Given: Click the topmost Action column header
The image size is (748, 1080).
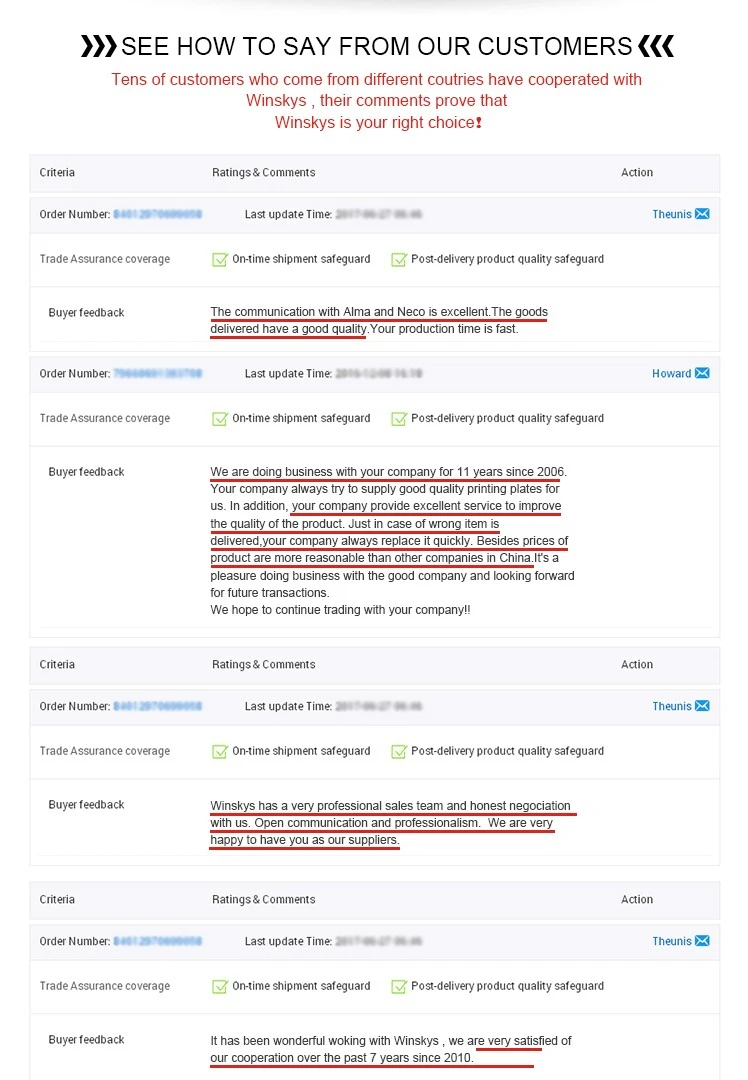Looking at the screenshot, I should (636, 173).
